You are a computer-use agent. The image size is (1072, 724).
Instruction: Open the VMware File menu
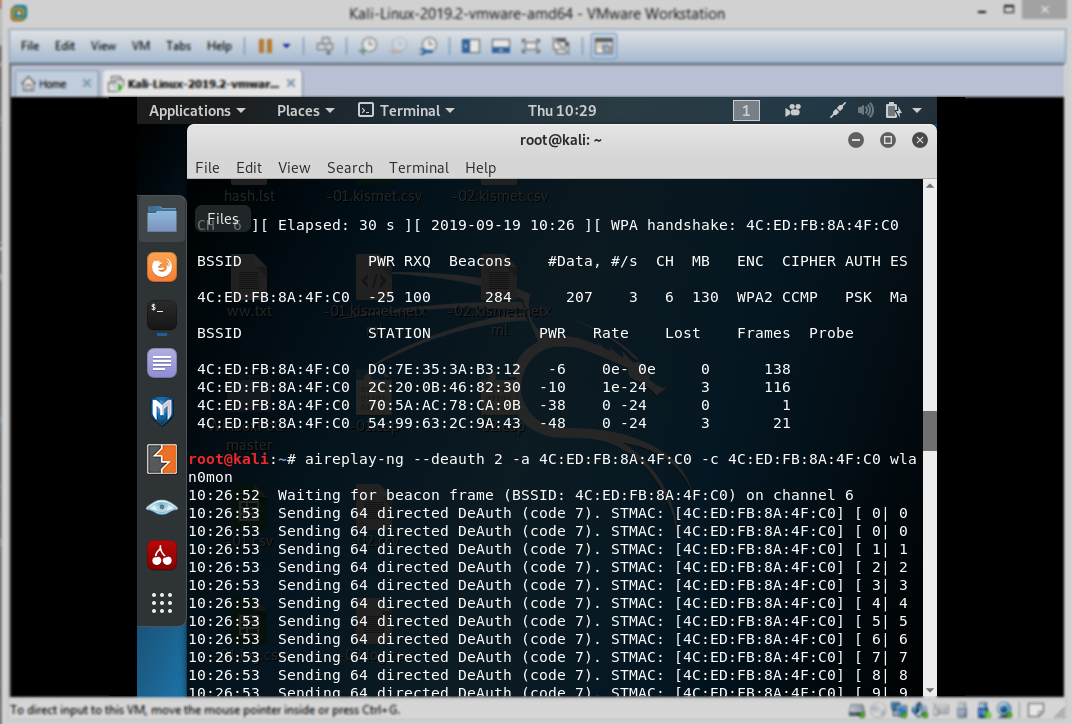pyautogui.click(x=29, y=46)
